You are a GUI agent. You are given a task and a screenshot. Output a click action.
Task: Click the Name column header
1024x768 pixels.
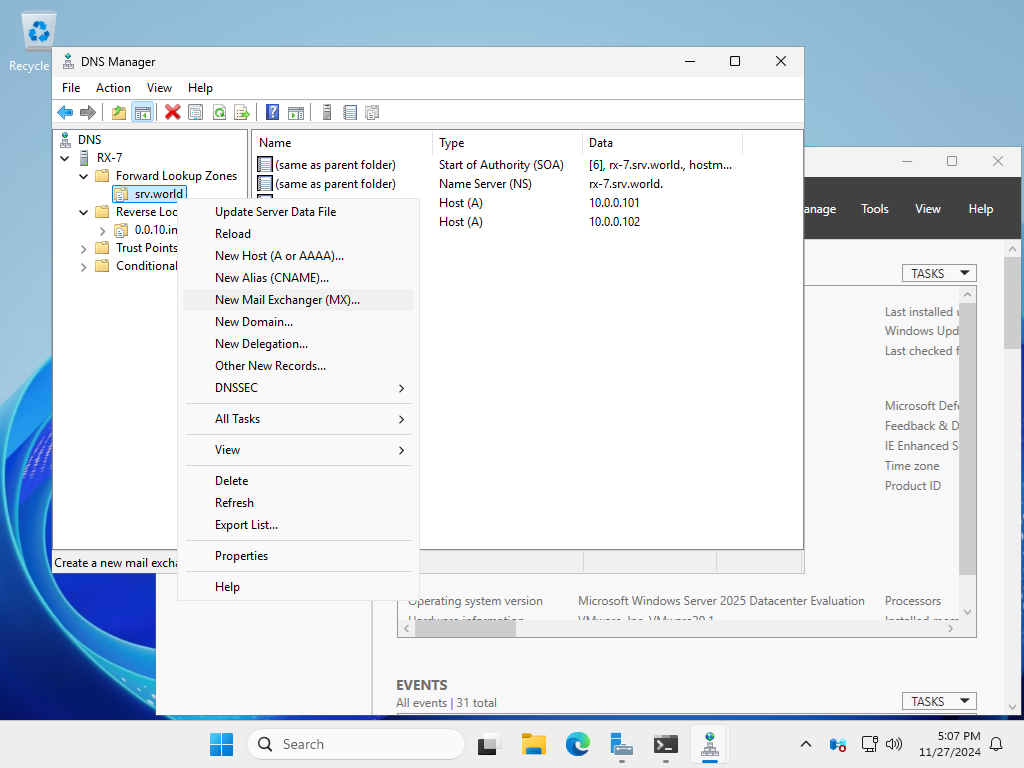tap(343, 143)
